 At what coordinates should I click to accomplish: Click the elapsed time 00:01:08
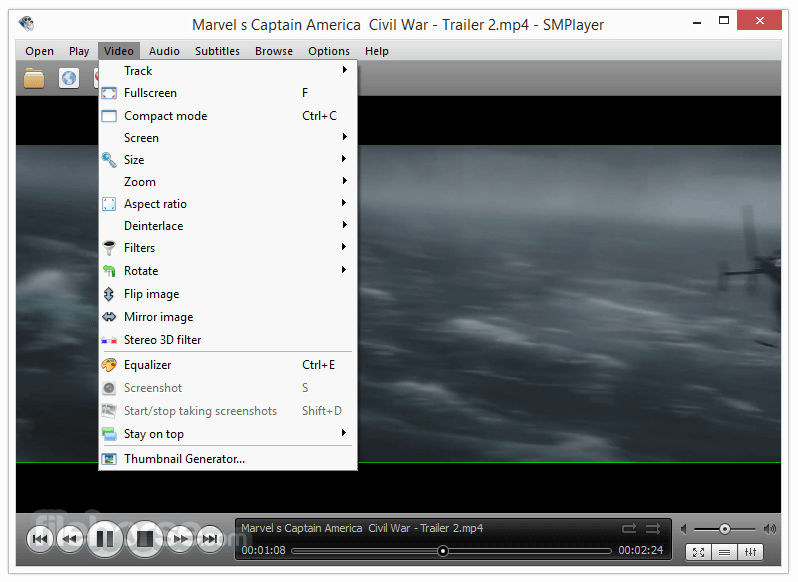click(x=263, y=550)
